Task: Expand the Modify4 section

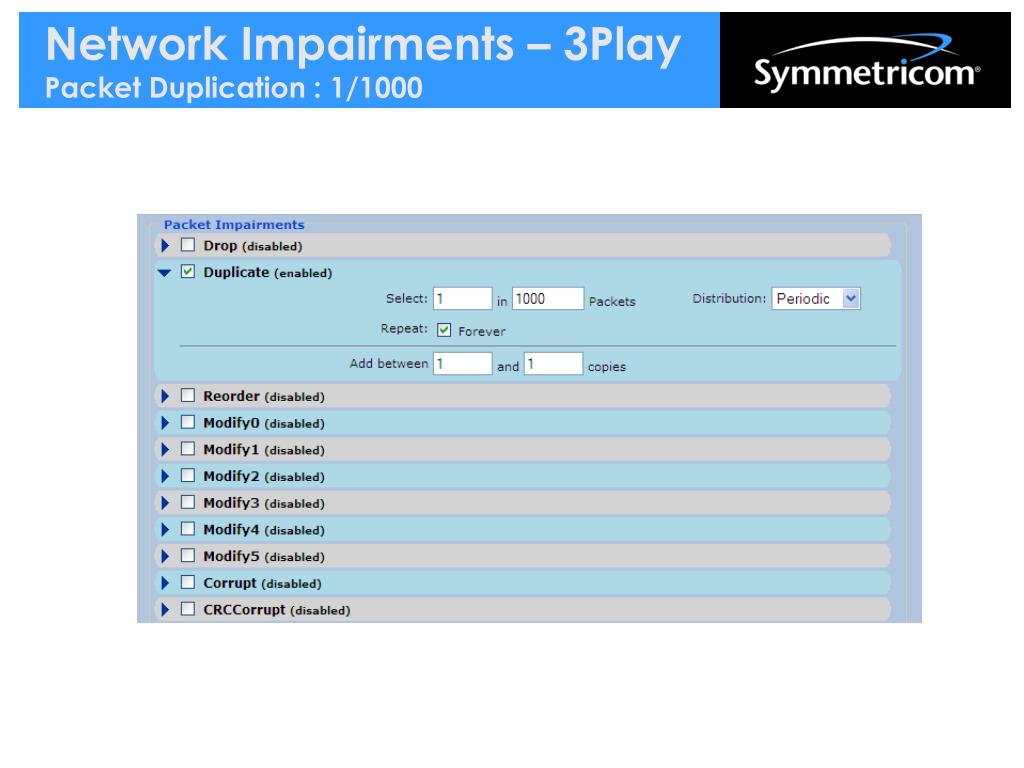Action: coord(165,530)
